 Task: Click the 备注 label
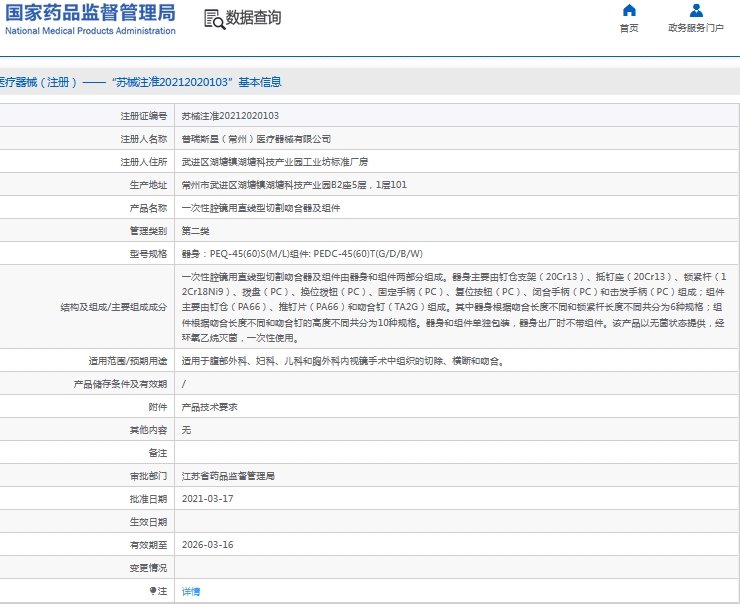tap(158, 453)
